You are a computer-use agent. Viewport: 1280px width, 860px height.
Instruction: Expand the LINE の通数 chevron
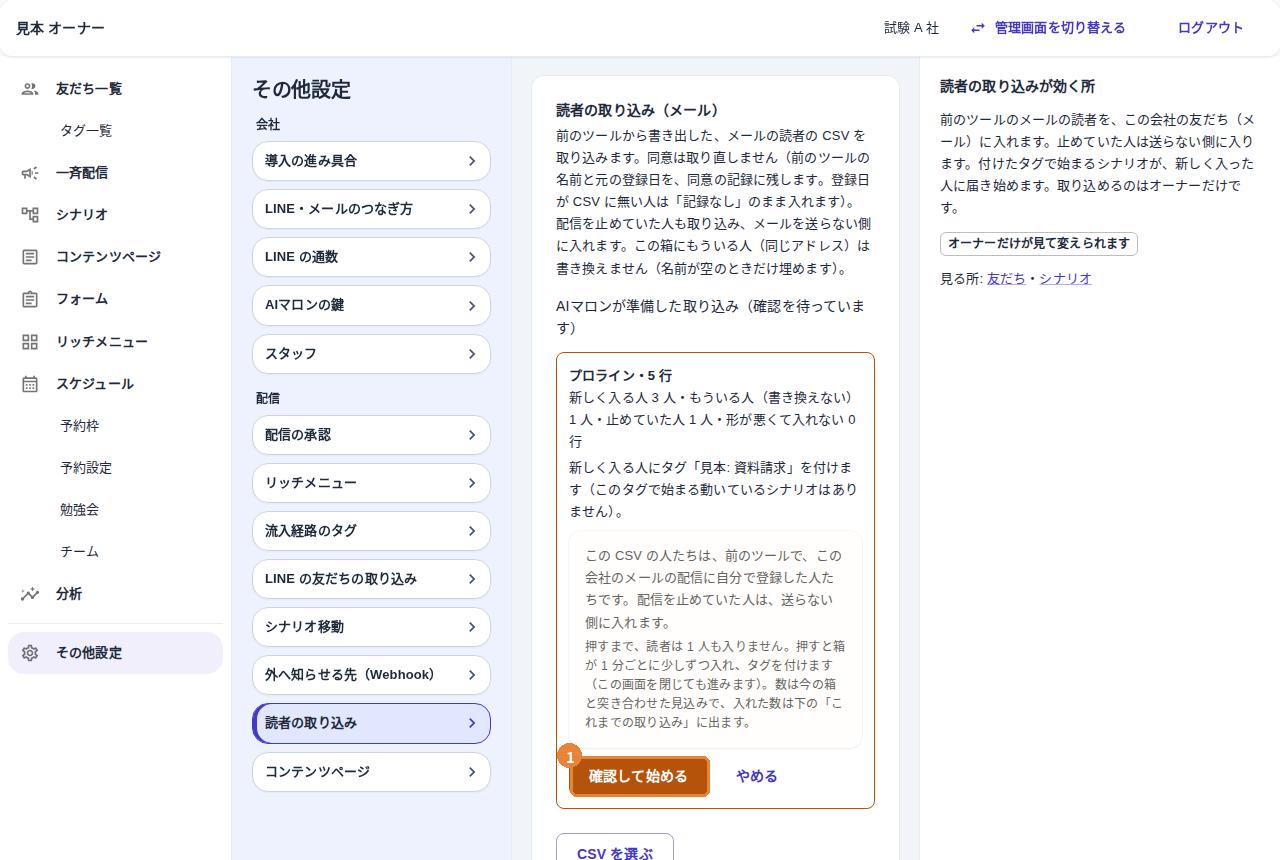[471, 257]
